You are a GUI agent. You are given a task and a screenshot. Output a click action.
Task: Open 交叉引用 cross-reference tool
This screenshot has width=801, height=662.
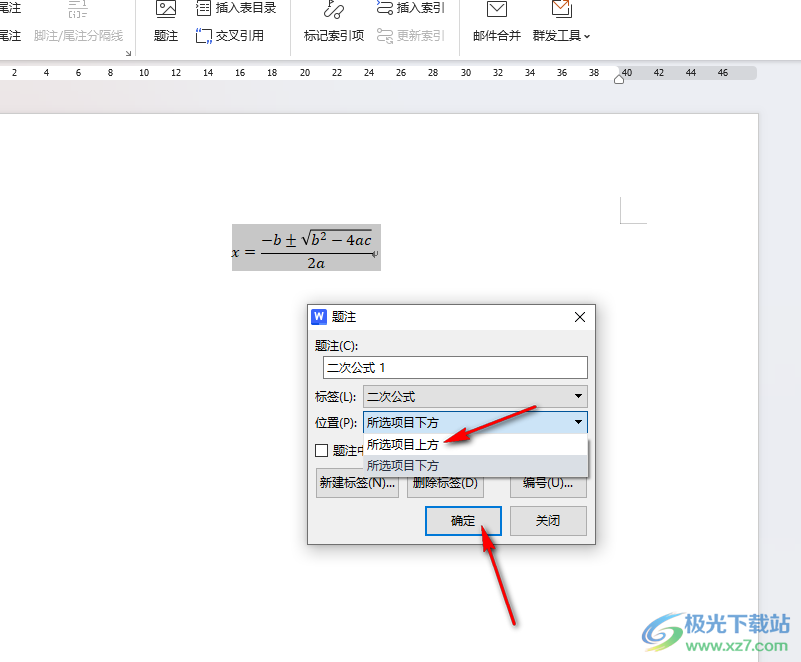tap(230, 36)
